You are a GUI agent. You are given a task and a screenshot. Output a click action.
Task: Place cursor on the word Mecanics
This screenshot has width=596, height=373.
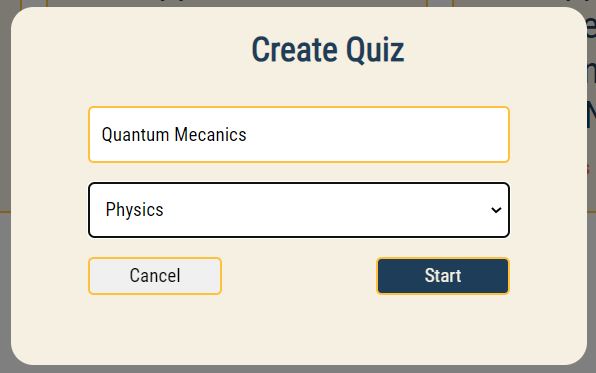pos(210,135)
